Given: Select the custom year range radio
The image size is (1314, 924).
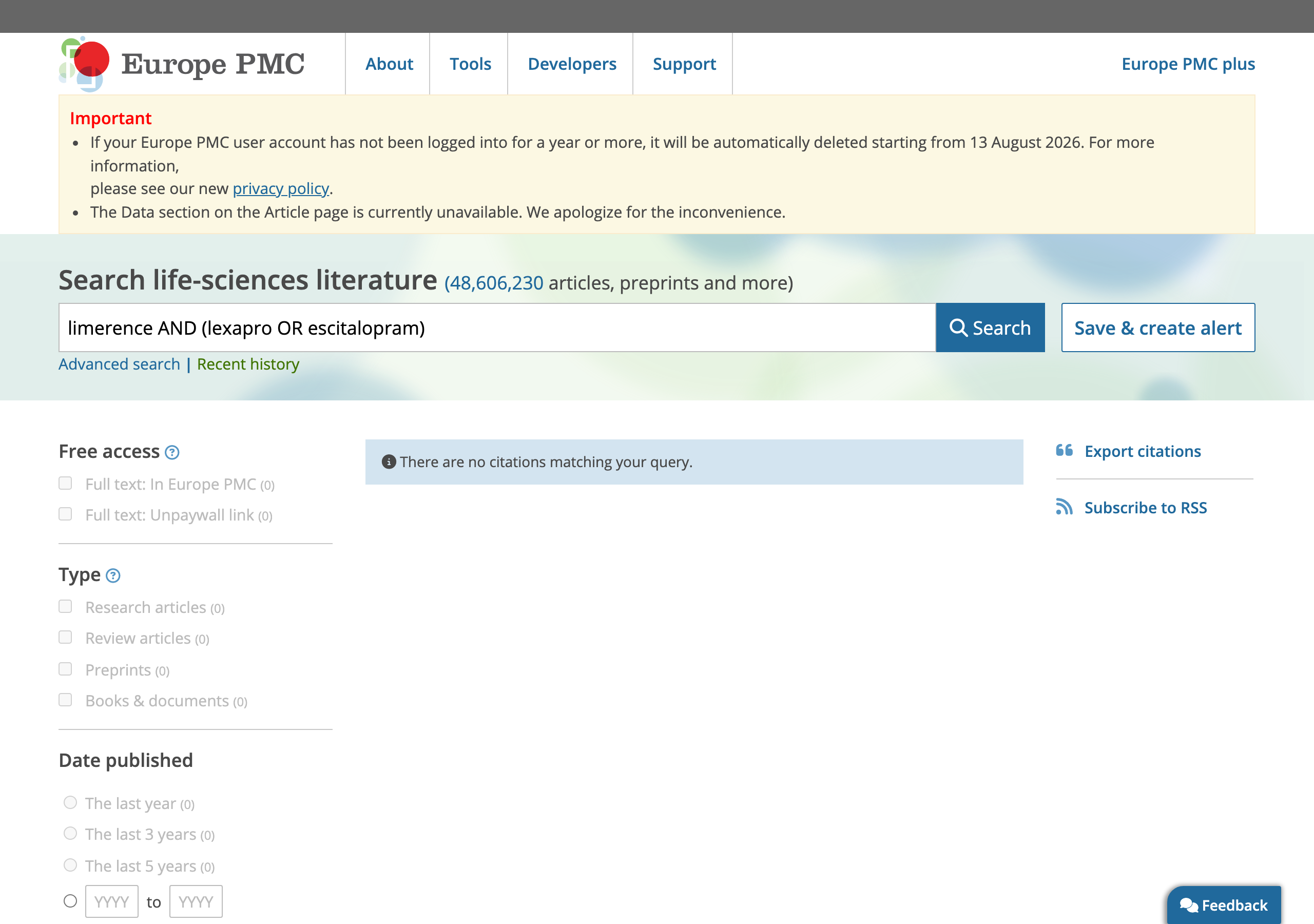Looking at the screenshot, I should [x=70, y=901].
